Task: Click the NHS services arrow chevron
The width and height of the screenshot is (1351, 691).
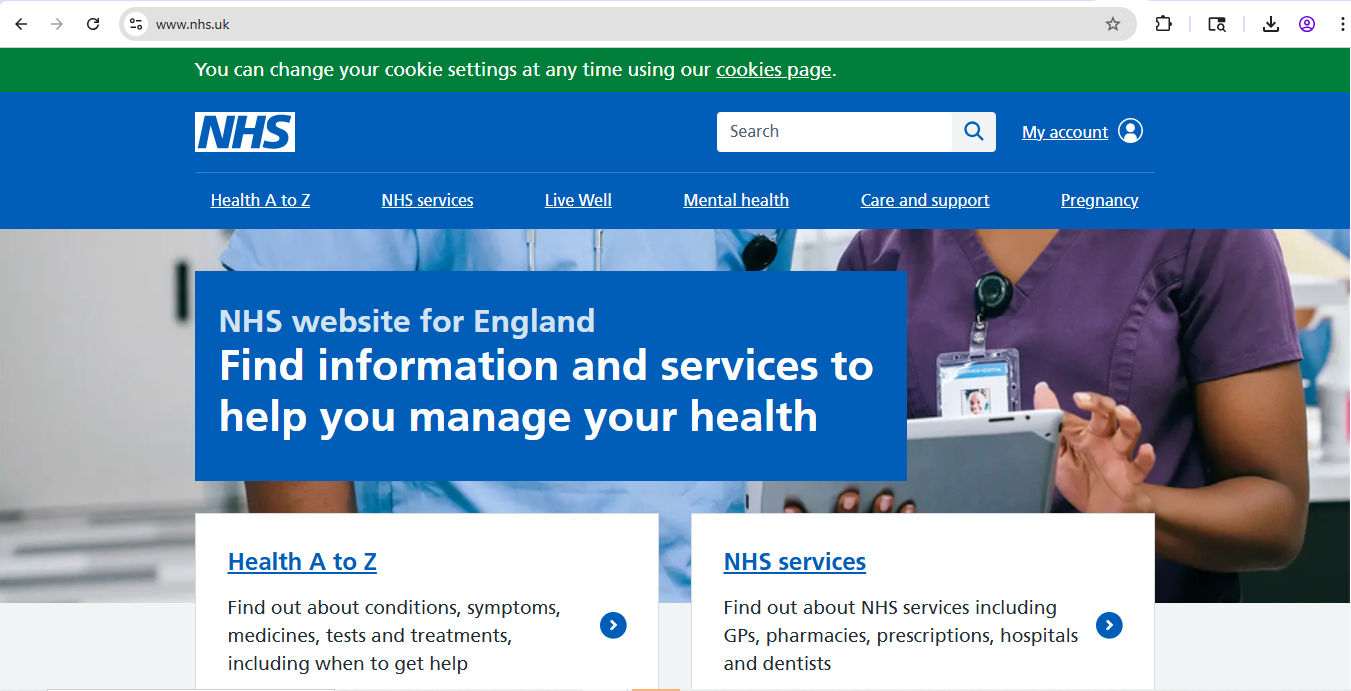Action: tap(1109, 625)
